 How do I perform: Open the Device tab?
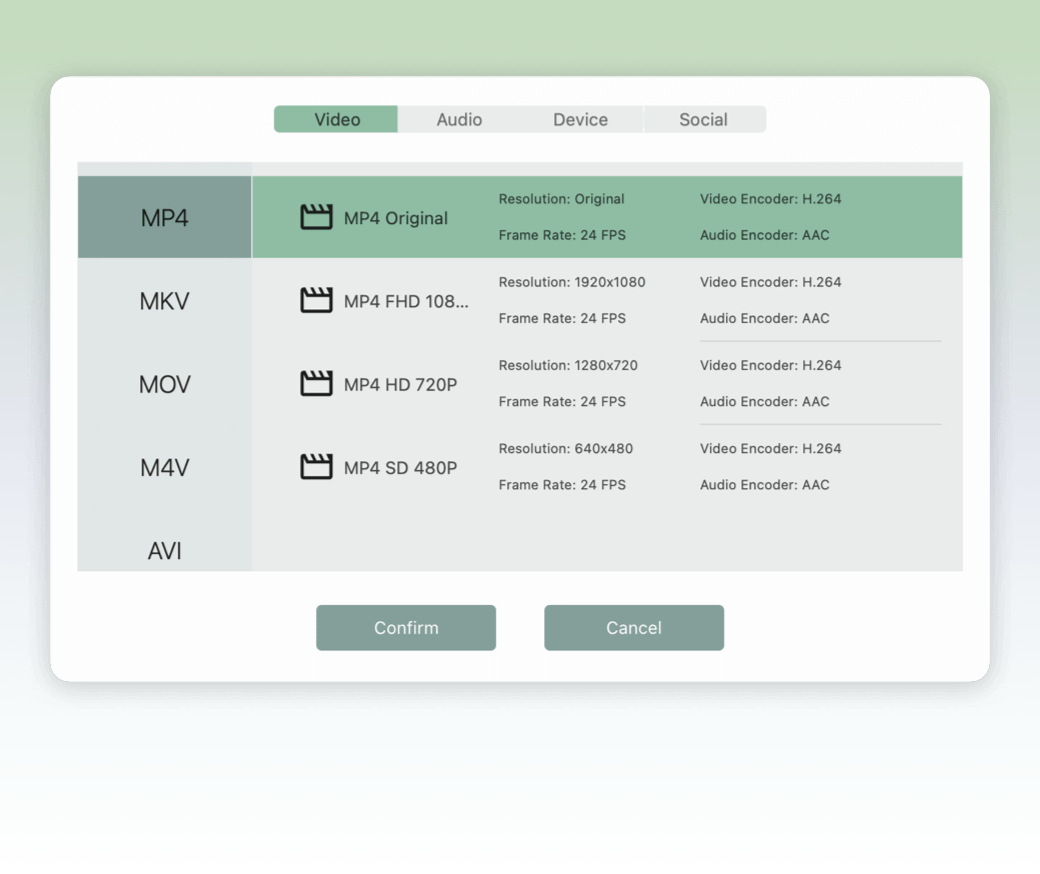tap(581, 119)
